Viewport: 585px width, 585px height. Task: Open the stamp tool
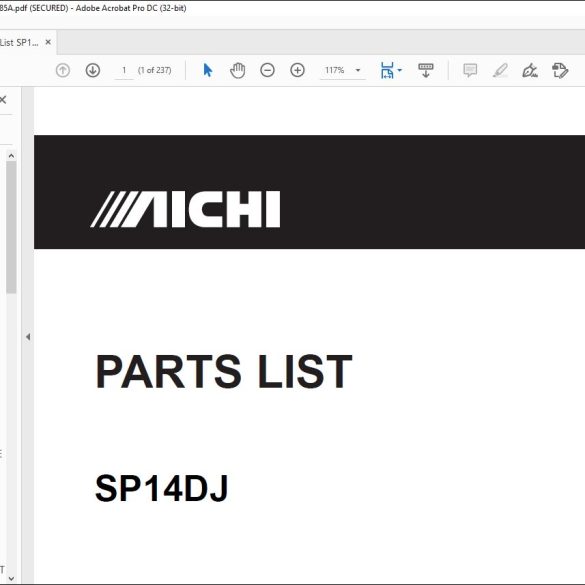coord(560,70)
